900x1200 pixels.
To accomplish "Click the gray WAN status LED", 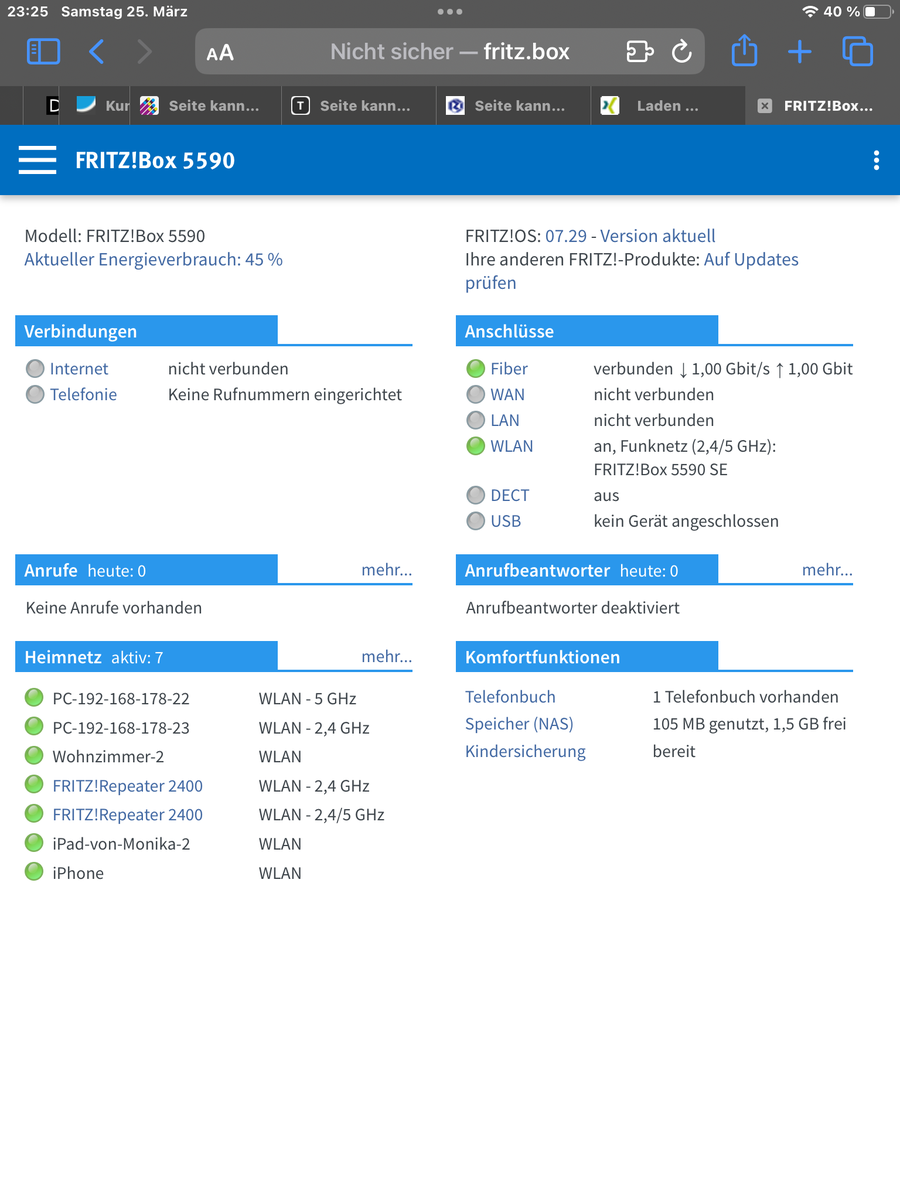I will click(476, 395).
